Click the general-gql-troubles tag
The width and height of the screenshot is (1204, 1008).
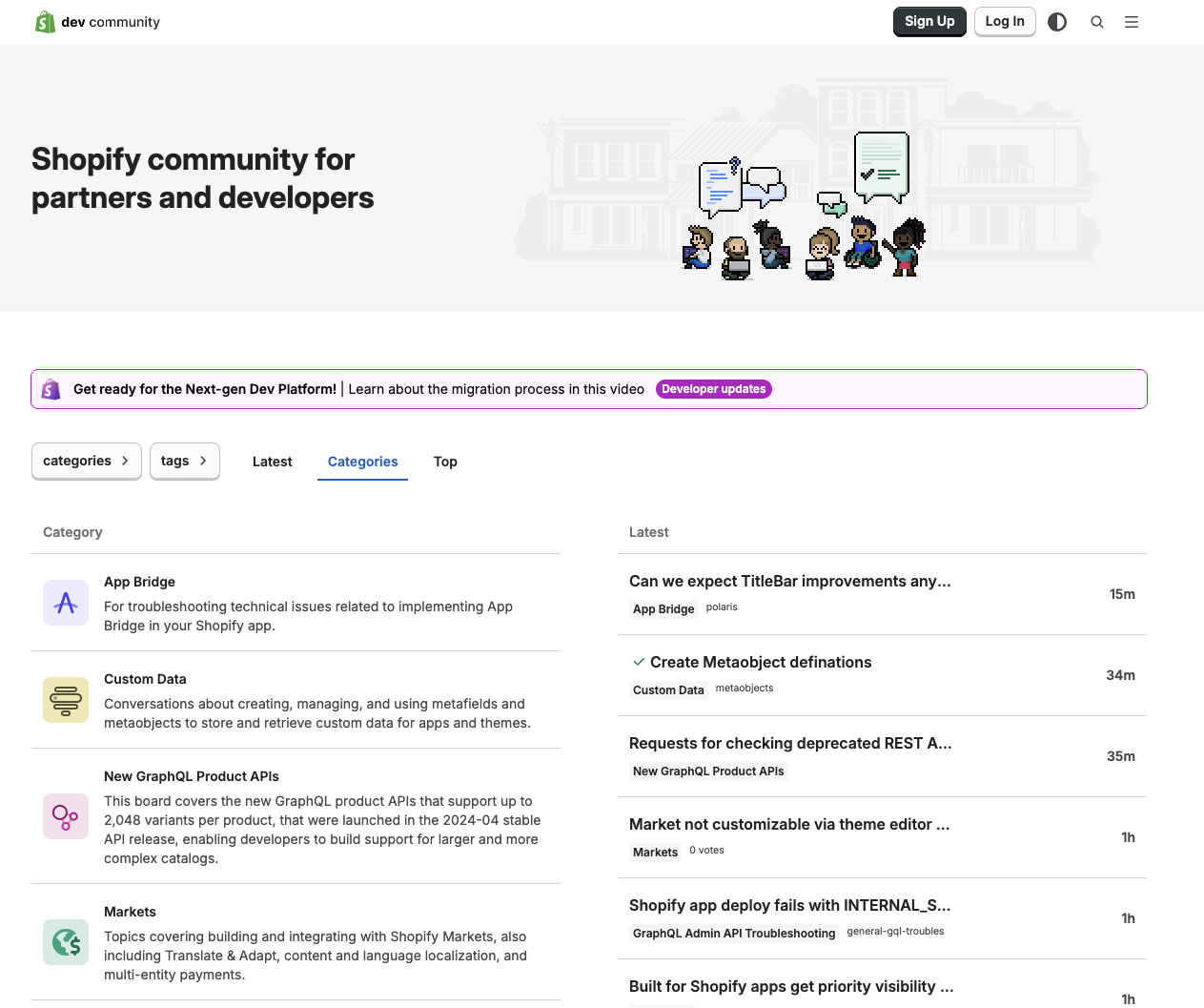(895, 932)
